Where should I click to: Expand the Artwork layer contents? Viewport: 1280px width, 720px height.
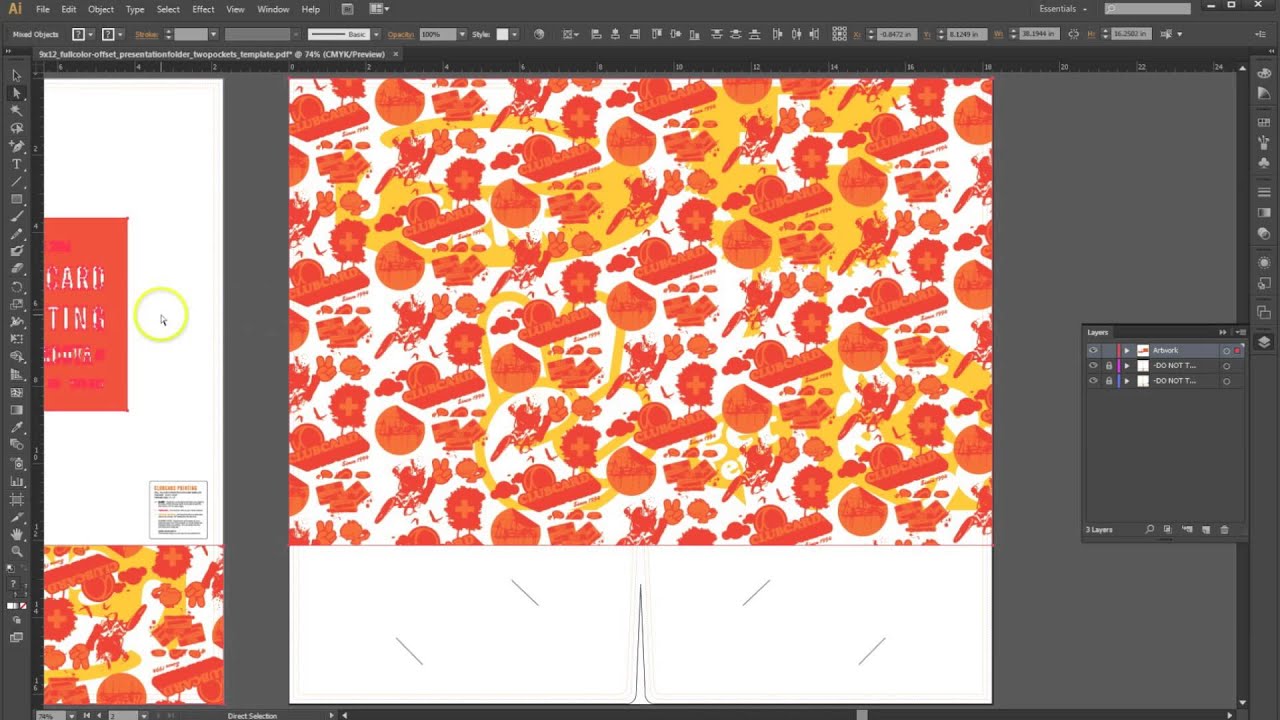pos(1127,351)
